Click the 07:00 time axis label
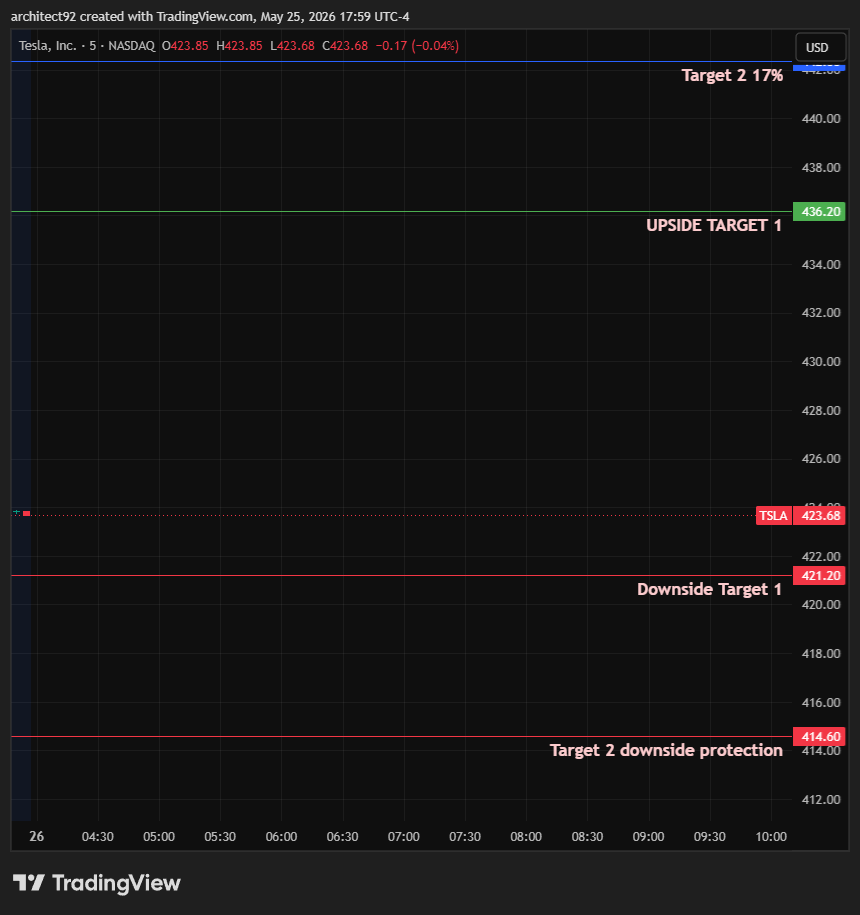 pyautogui.click(x=404, y=836)
